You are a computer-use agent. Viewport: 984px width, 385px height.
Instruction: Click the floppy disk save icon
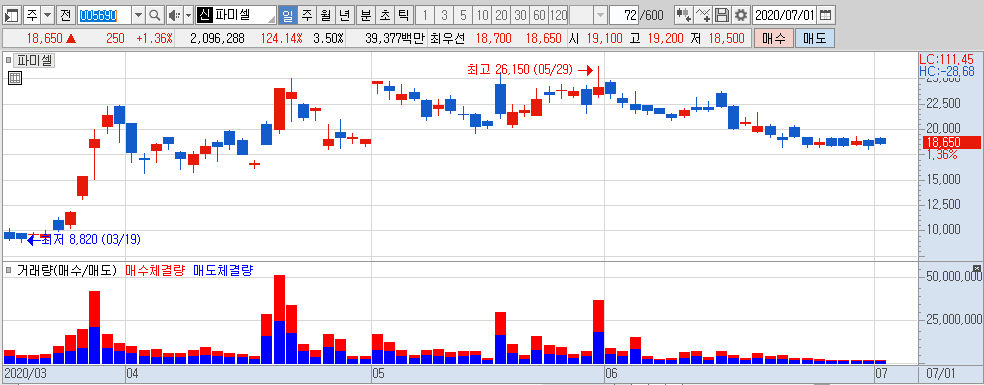[722, 14]
